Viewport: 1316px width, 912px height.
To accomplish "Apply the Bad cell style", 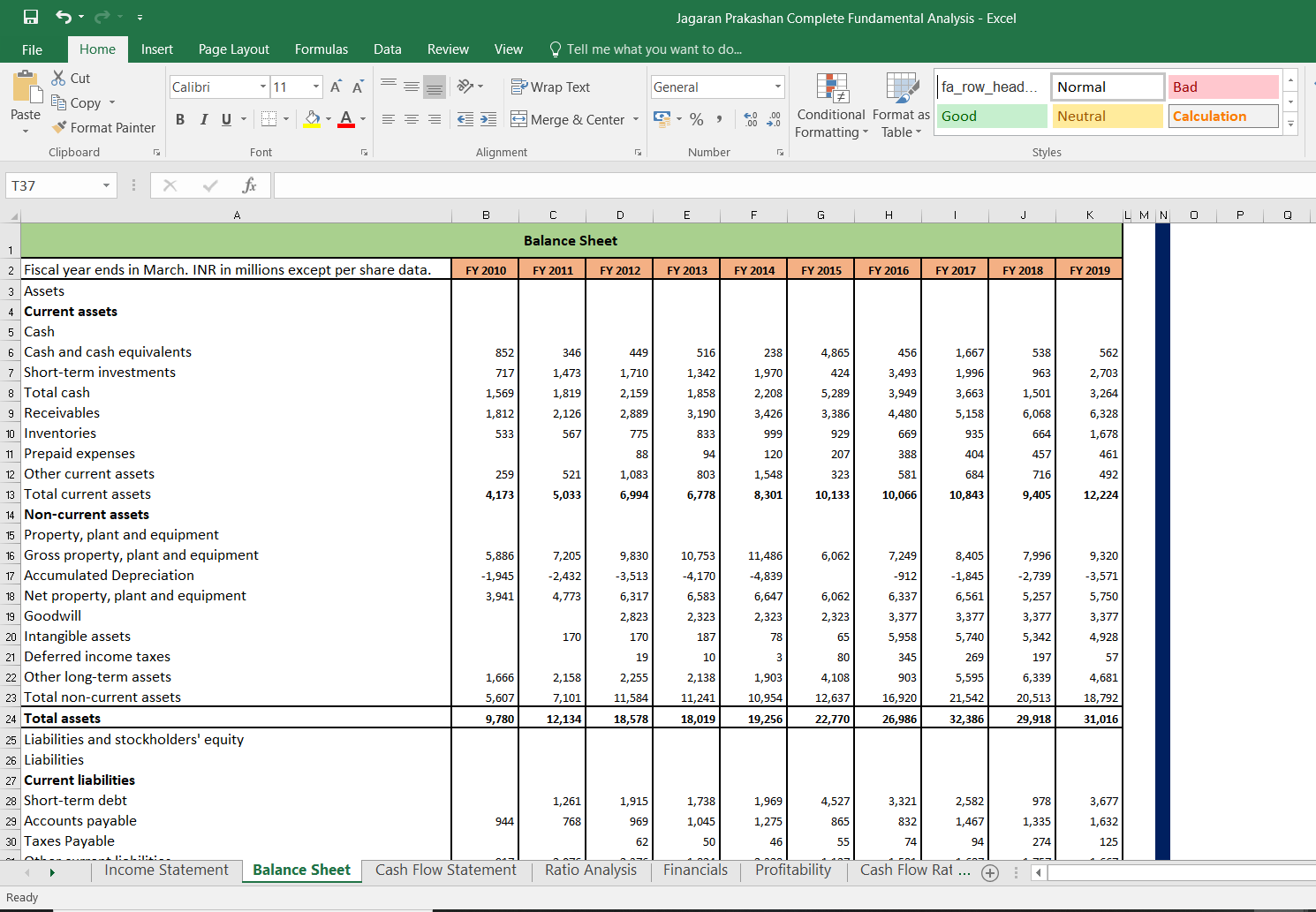I will point(1224,87).
